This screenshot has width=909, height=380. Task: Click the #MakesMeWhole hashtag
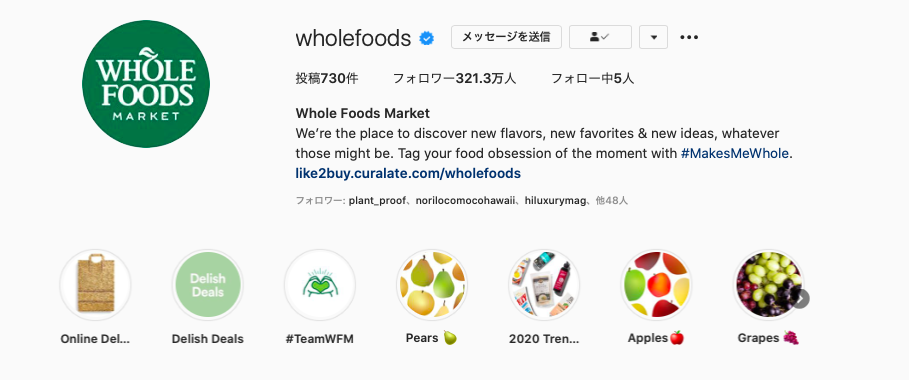click(735, 154)
